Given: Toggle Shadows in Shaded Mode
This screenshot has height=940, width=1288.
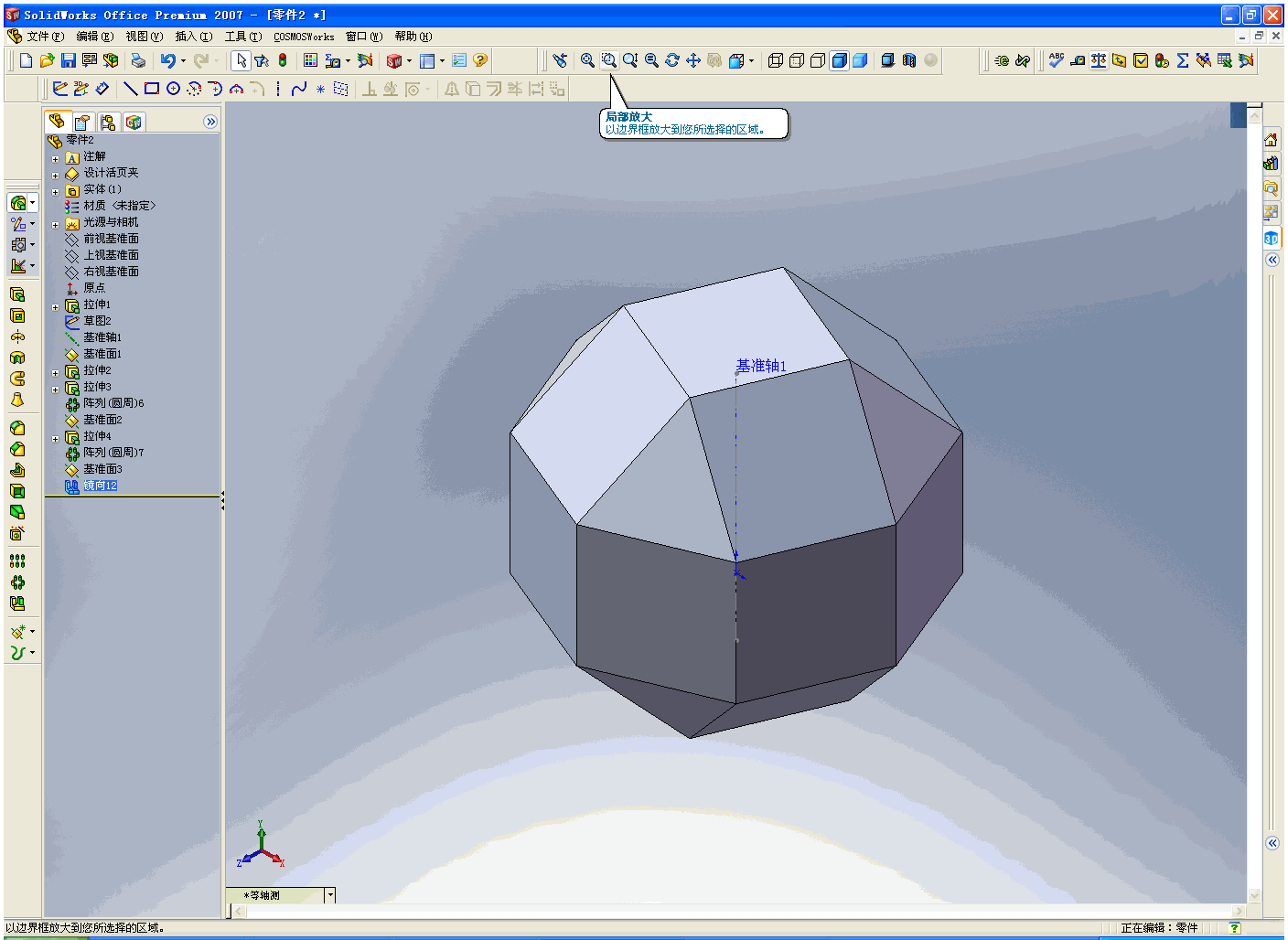Looking at the screenshot, I should click(x=887, y=60).
